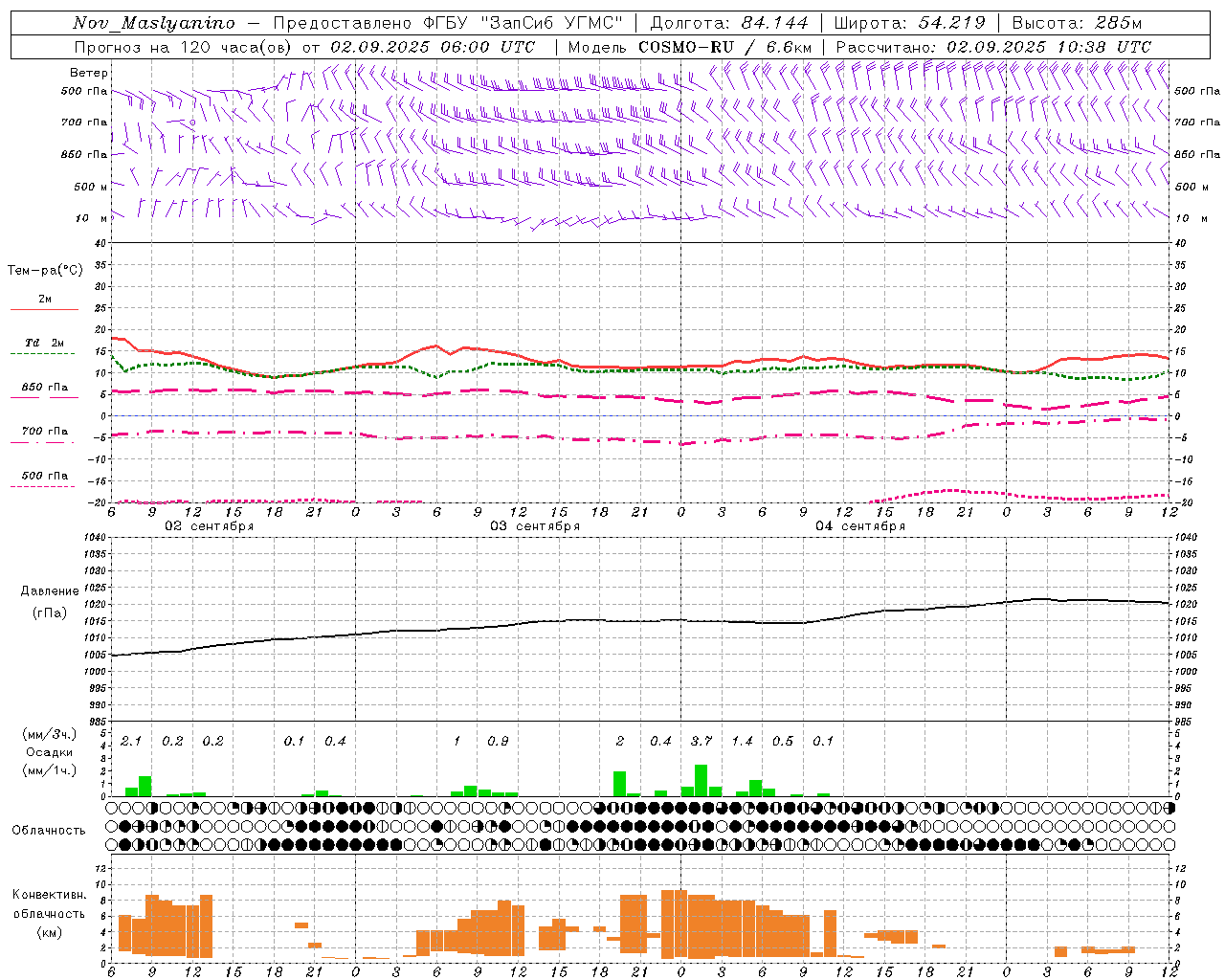Click the 'Давление' pressure label
Image resolution: width=1225 pixels, height=980 pixels.
coord(48,591)
